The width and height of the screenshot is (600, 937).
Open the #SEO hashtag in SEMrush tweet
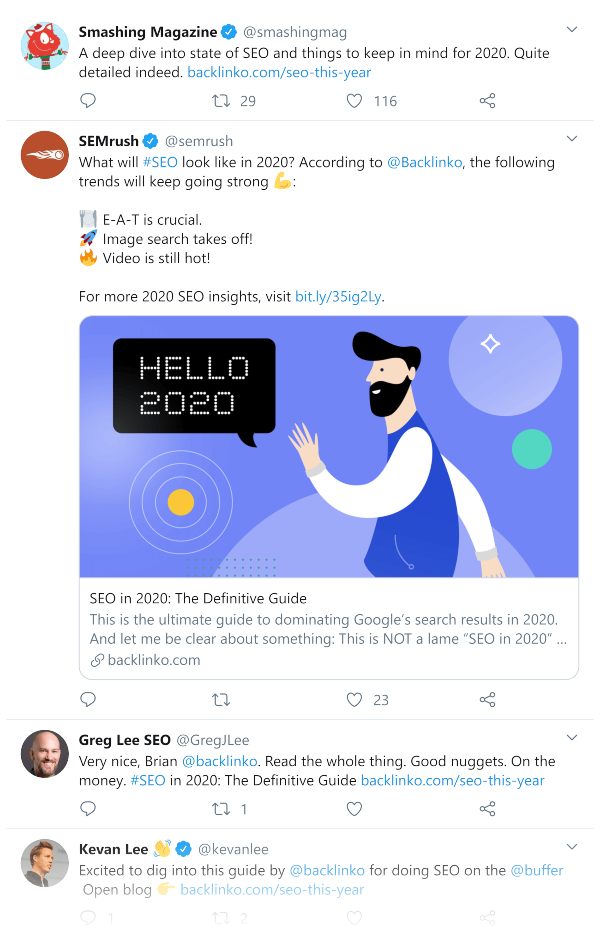tap(161, 162)
